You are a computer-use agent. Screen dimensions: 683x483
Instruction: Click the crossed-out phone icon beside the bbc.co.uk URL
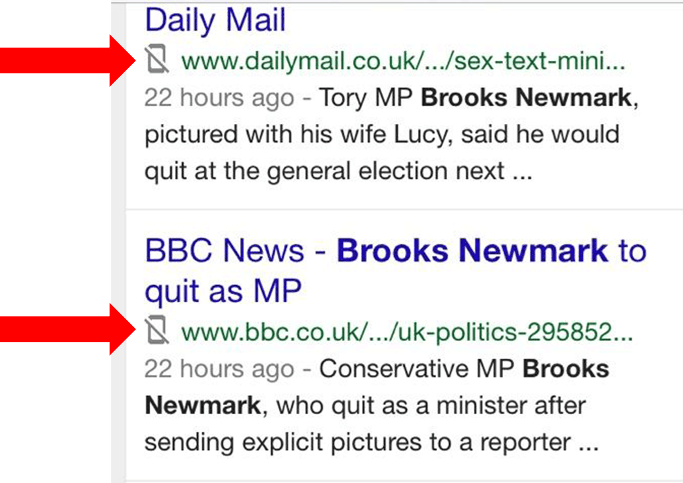tap(155, 330)
